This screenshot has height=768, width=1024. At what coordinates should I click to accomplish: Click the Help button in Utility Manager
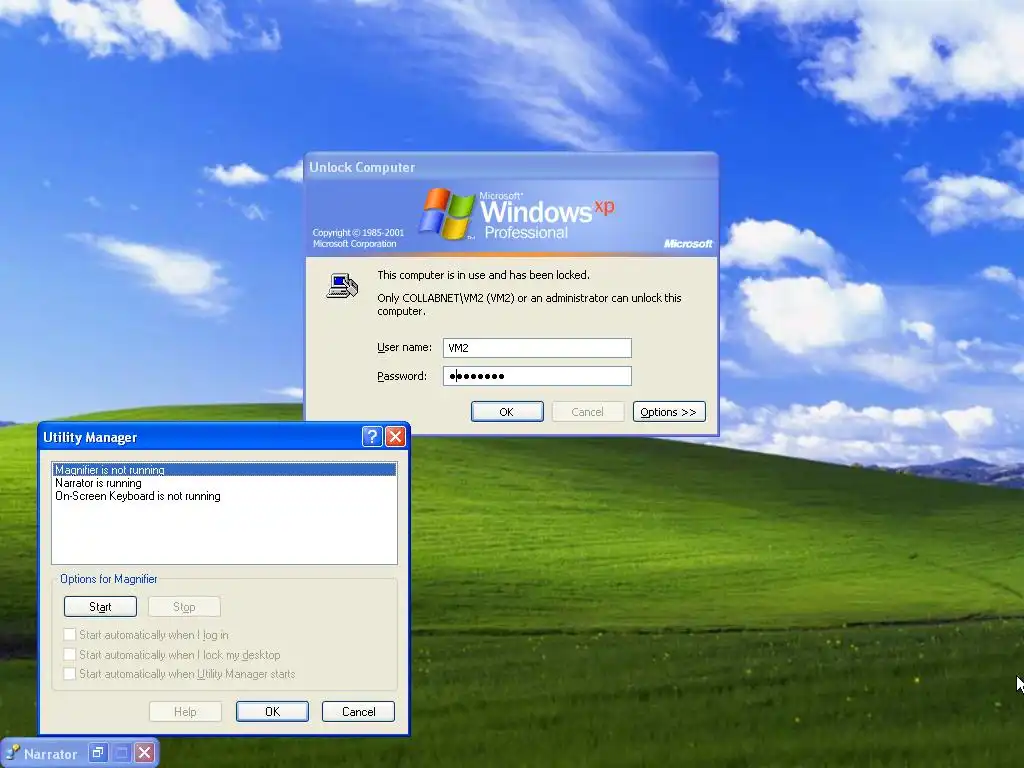point(185,711)
